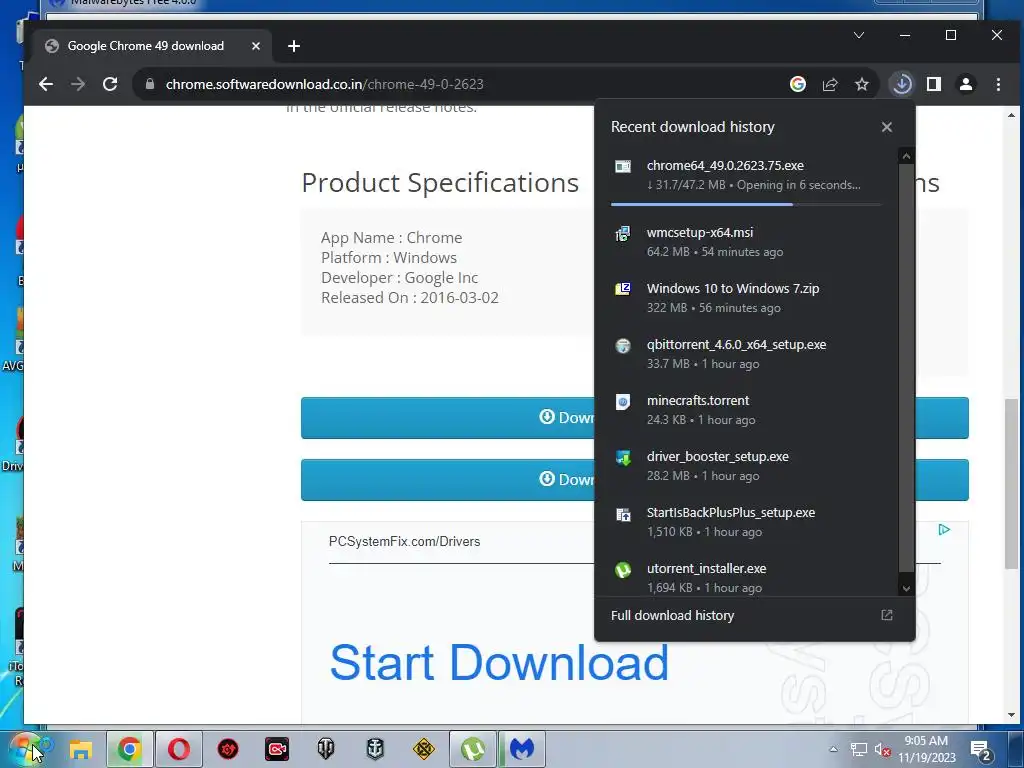Bookmark this page with the star icon
Viewport: 1024px width, 768px height.
click(862, 84)
